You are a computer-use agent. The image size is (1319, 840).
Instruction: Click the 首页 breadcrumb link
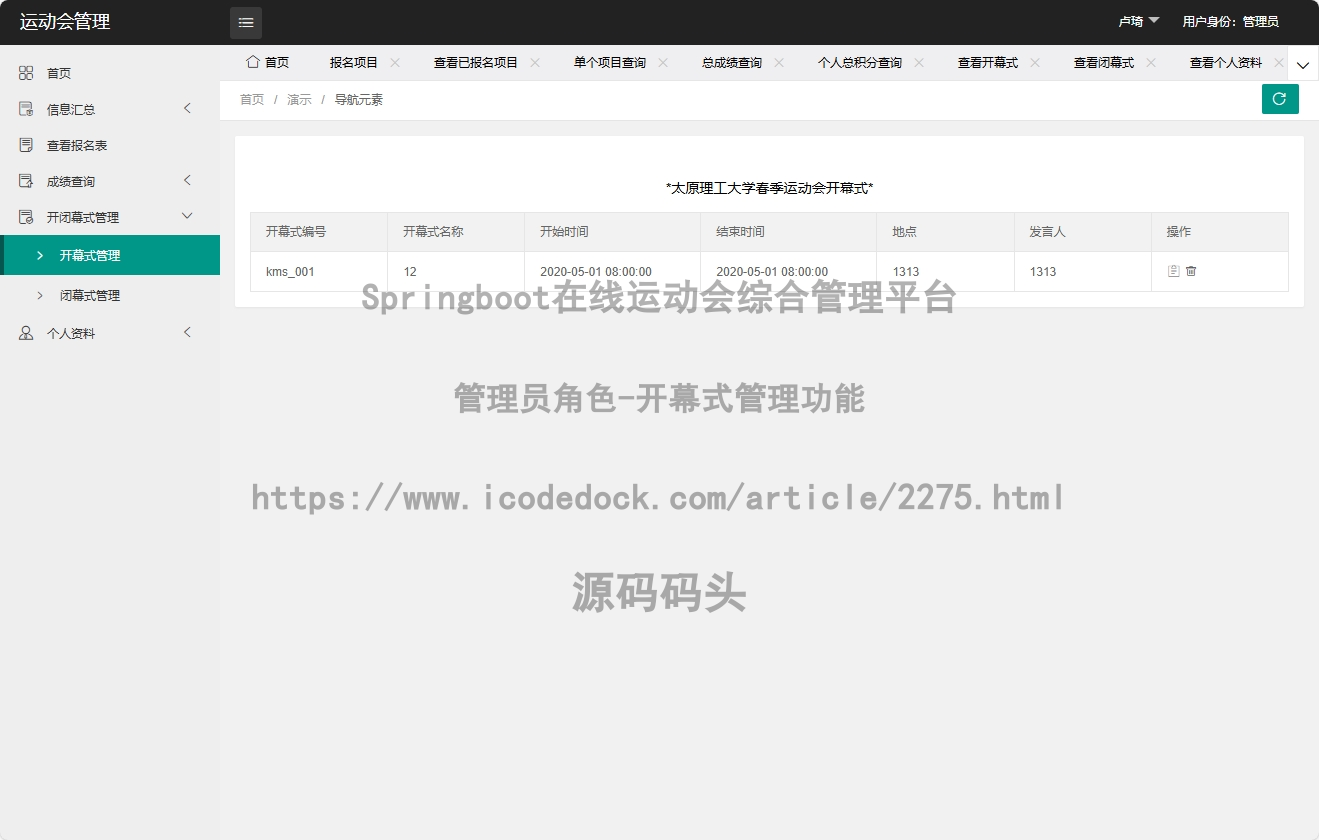click(252, 99)
